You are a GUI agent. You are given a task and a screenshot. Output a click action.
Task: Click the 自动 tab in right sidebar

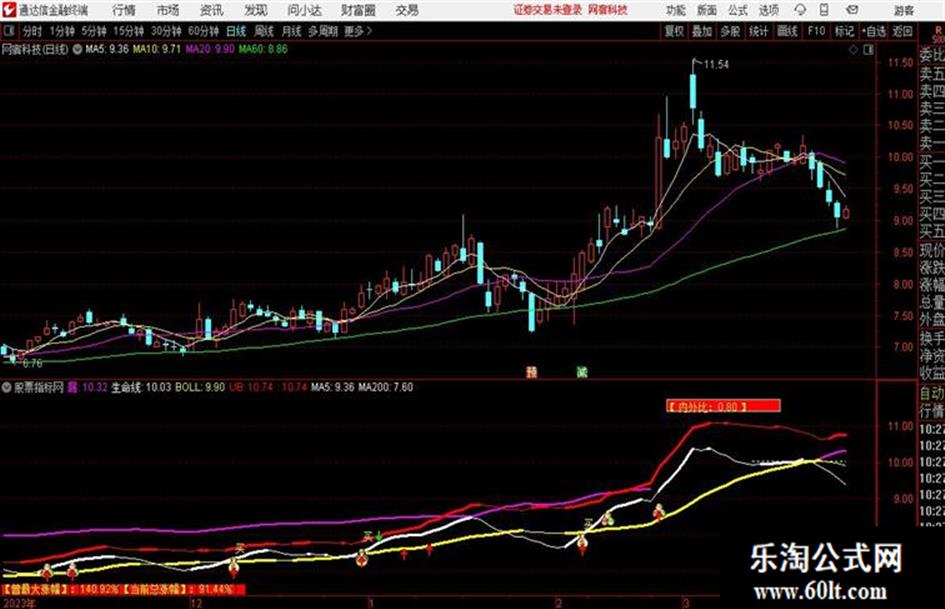pos(932,394)
